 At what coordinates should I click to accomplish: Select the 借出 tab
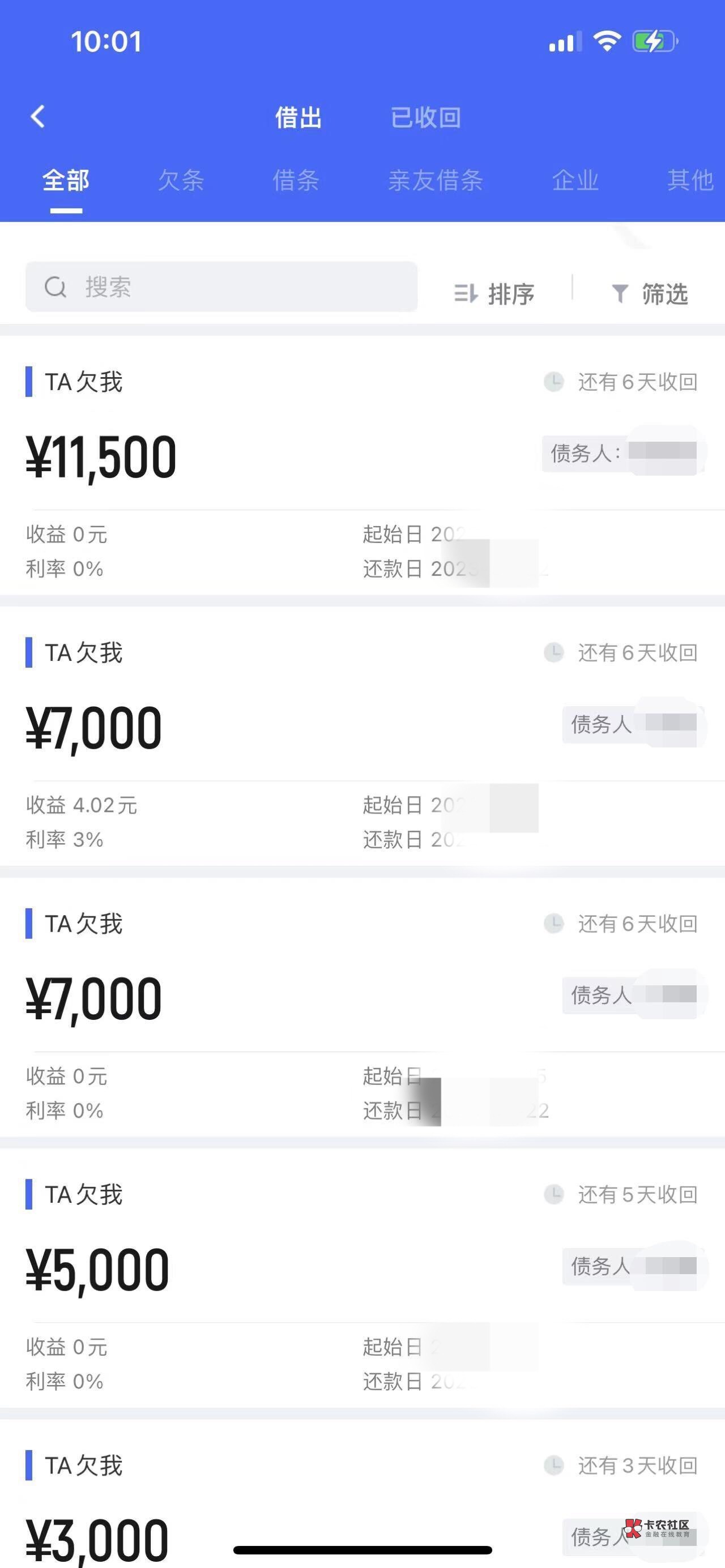[x=298, y=117]
